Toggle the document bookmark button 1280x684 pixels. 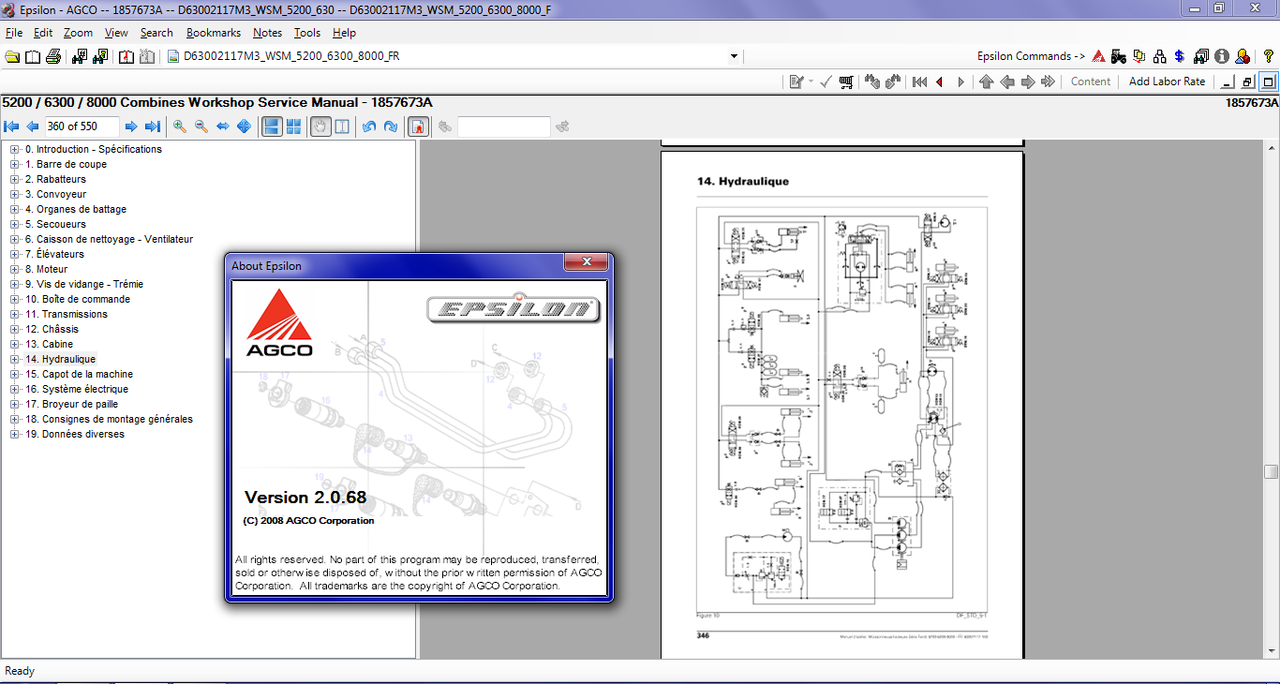tap(419, 126)
